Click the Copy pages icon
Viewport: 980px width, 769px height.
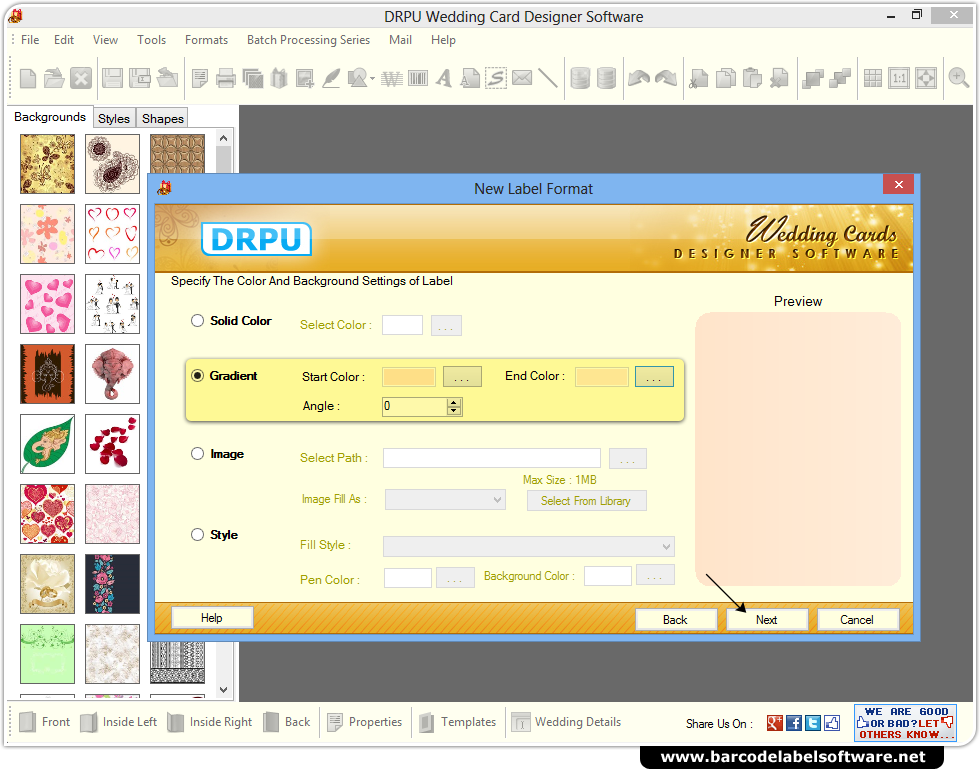[x=726, y=79]
